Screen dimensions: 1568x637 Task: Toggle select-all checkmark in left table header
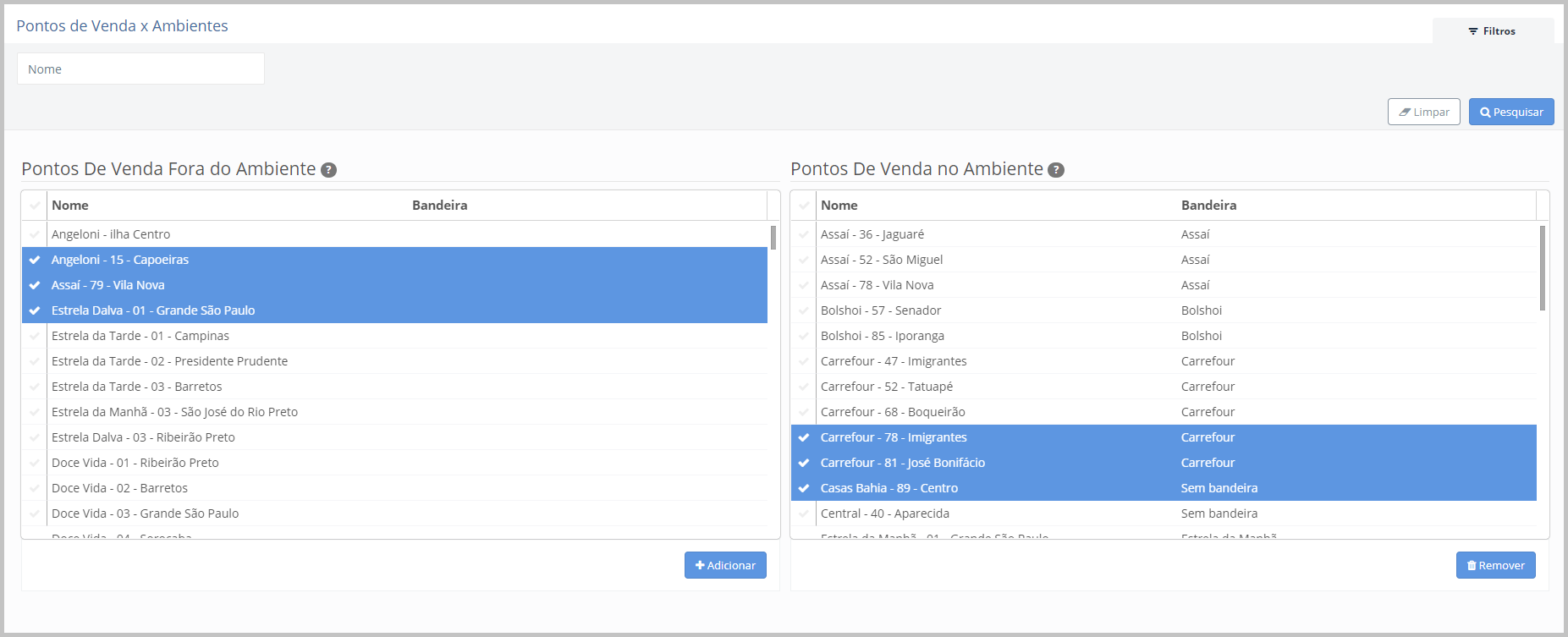click(x=35, y=206)
